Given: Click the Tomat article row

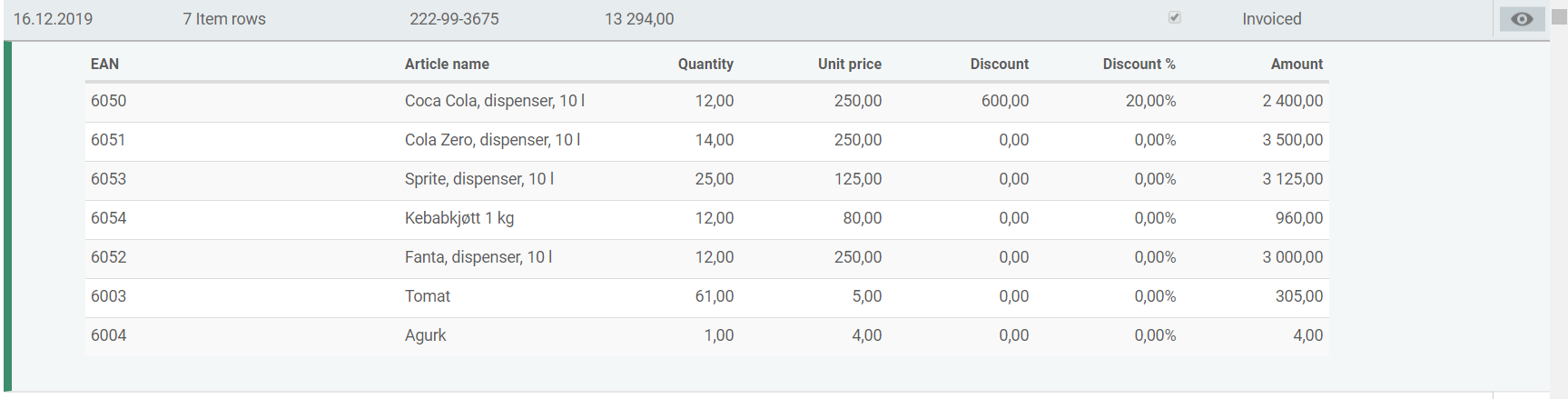Looking at the screenshot, I should tap(427, 296).
